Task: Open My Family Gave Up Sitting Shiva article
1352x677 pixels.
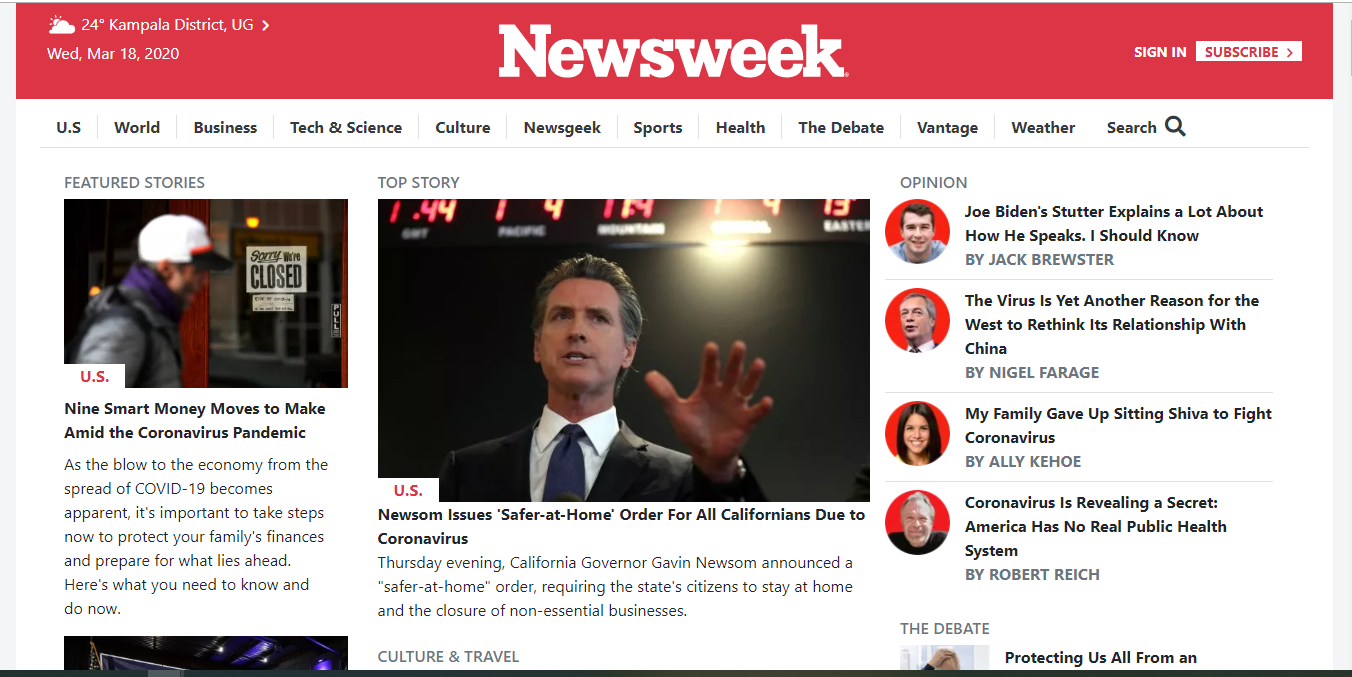Action: [x=1118, y=425]
